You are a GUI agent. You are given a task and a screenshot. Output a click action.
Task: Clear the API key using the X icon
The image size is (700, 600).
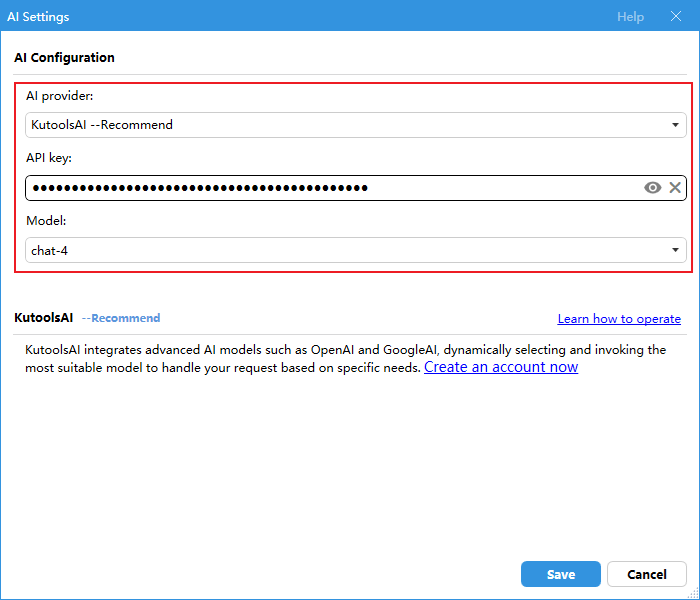click(675, 187)
